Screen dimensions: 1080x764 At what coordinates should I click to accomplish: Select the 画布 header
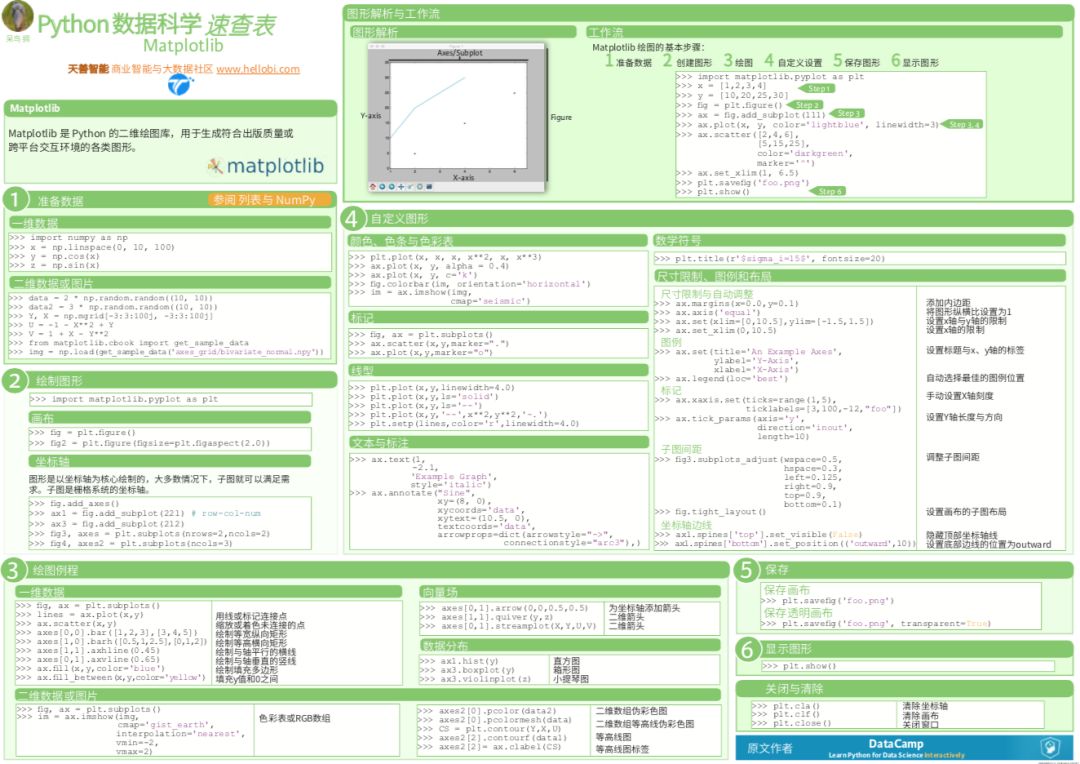[x=170, y=417]
